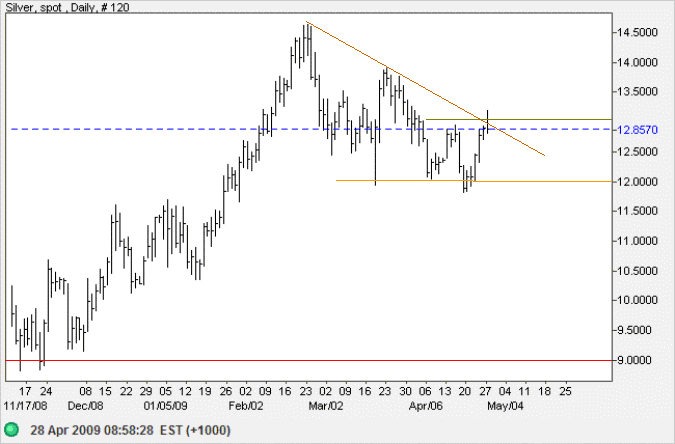Viewport: 675px width, 444px height.
Task: Click the timestamp '28 Apr 2009 08:58:28 EST (+1000)'
Action: pyautogui.click(x=130, y=430)
